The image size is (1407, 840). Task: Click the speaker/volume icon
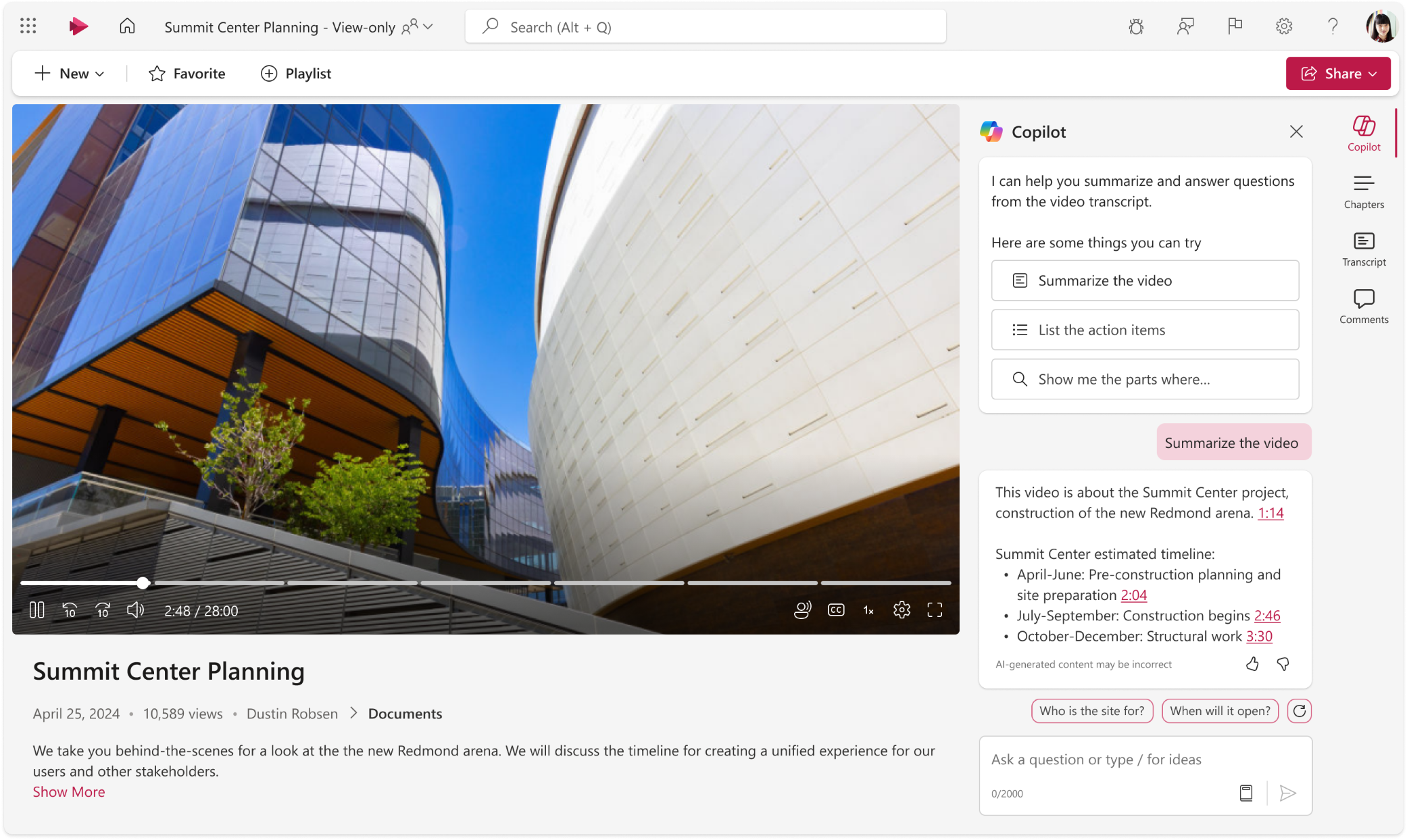point(136,610)
